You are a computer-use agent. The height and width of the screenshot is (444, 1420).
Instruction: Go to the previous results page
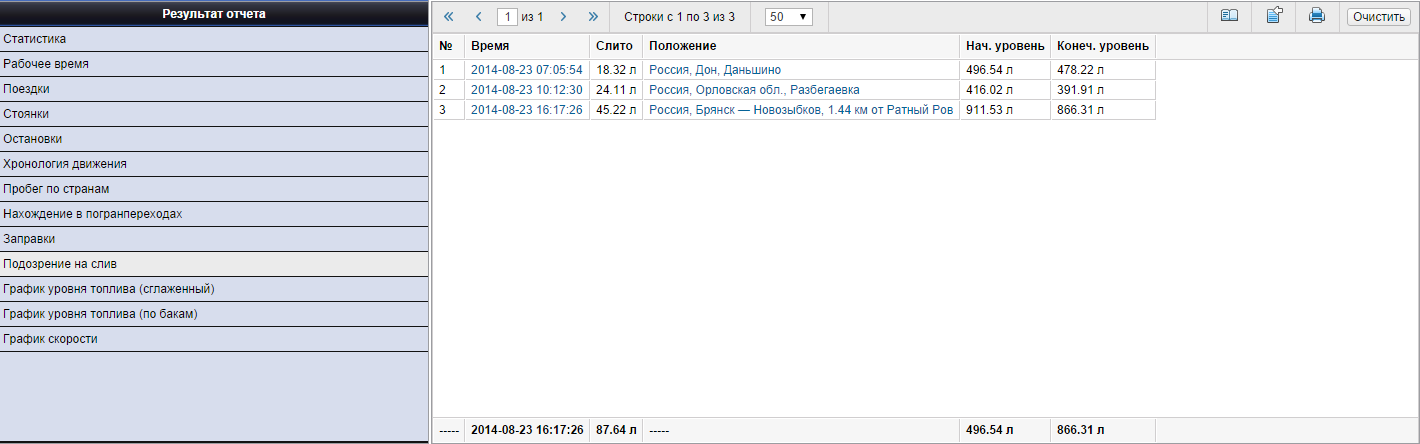[x=478, y=17]
